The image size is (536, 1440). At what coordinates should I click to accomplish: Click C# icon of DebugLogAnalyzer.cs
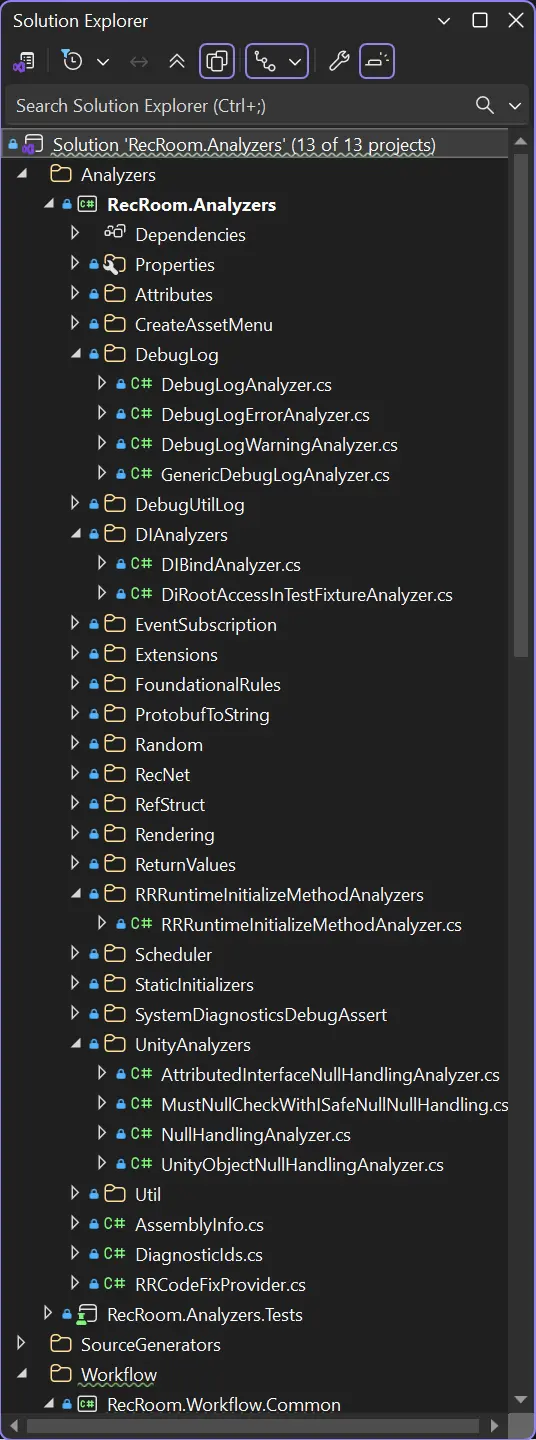pos(141,385)
